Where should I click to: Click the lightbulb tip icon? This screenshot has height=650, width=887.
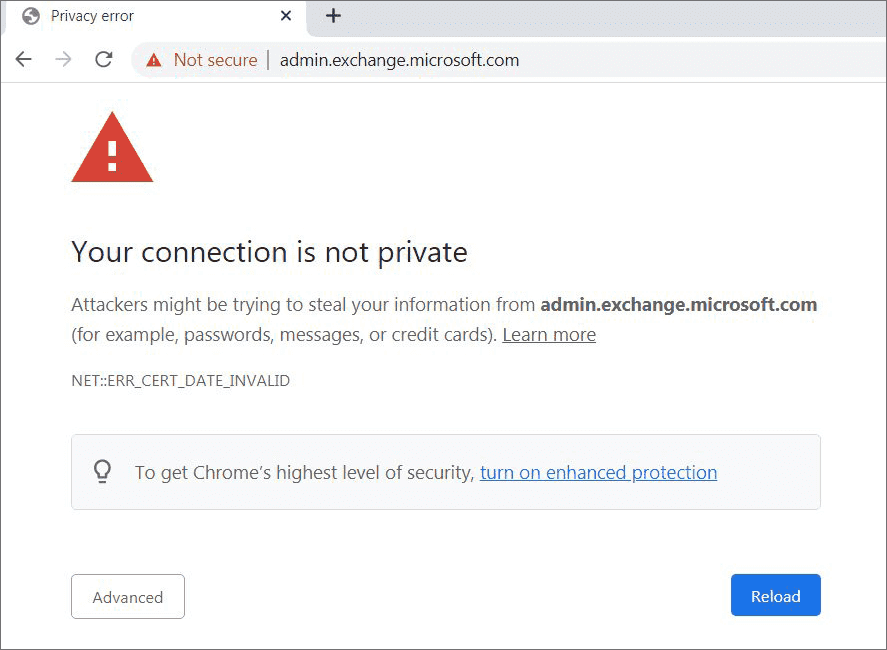click(102, 471)
